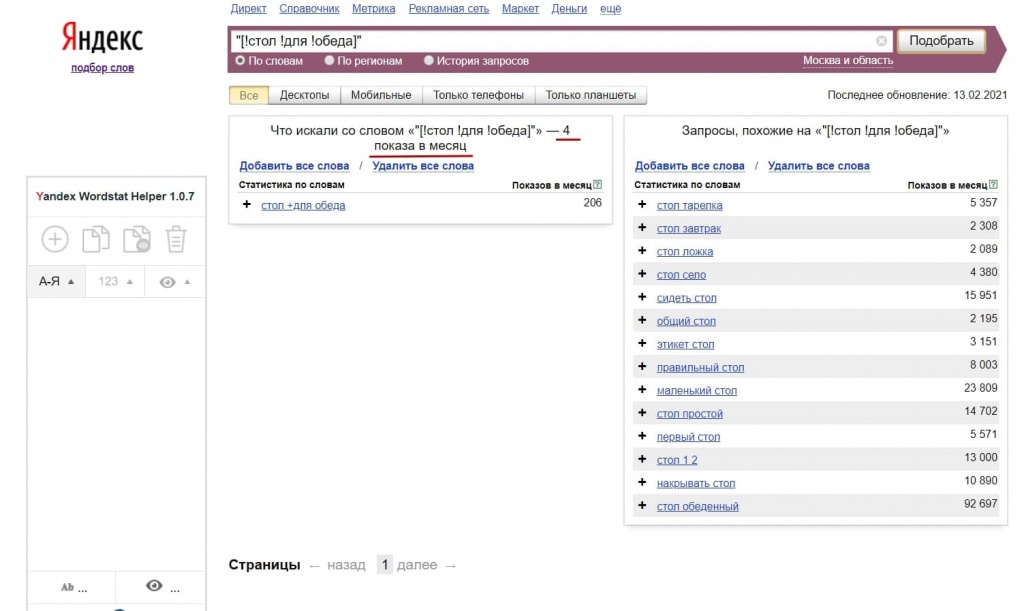Click inside the search query field

pos(550,41)
